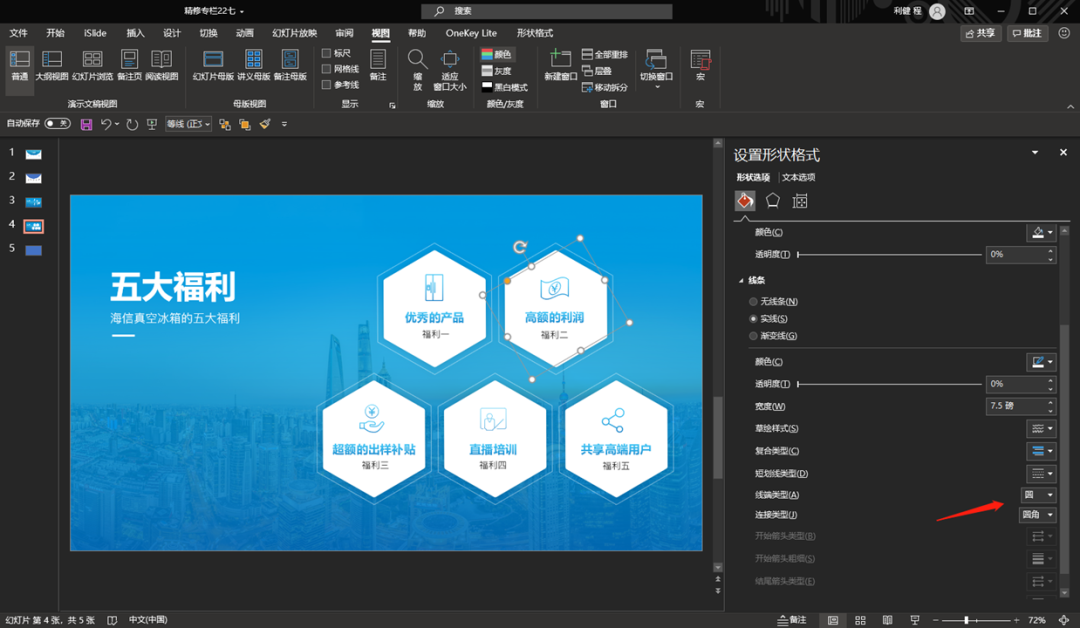The image size is (1080, 628).
Task: Open the 复合类型 compound type dropdown
Action: click(1041, 451)
